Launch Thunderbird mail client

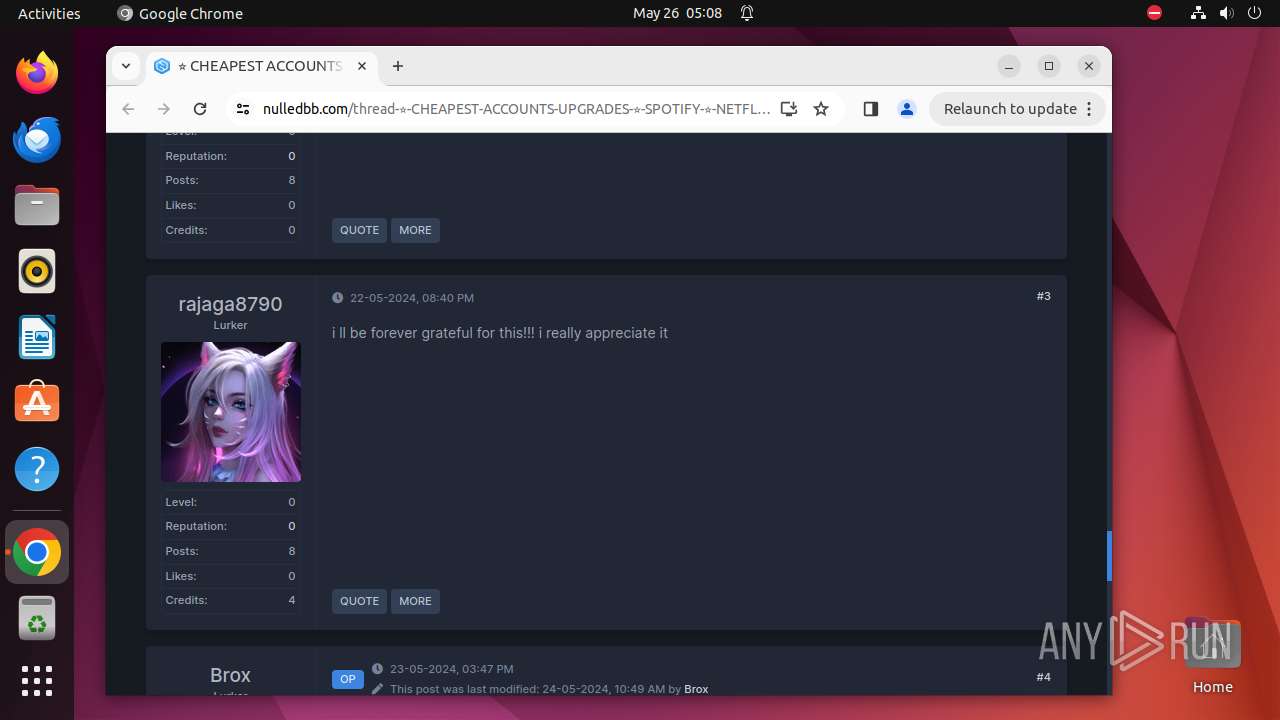point(37,139)
